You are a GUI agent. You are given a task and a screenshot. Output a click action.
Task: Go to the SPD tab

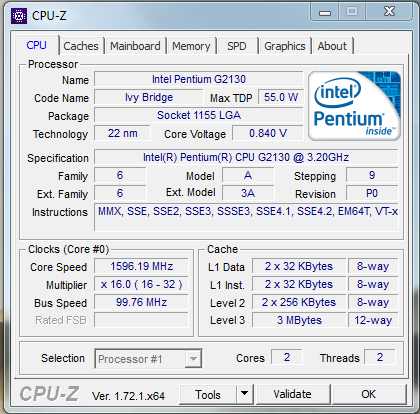[x=237, y=46]
